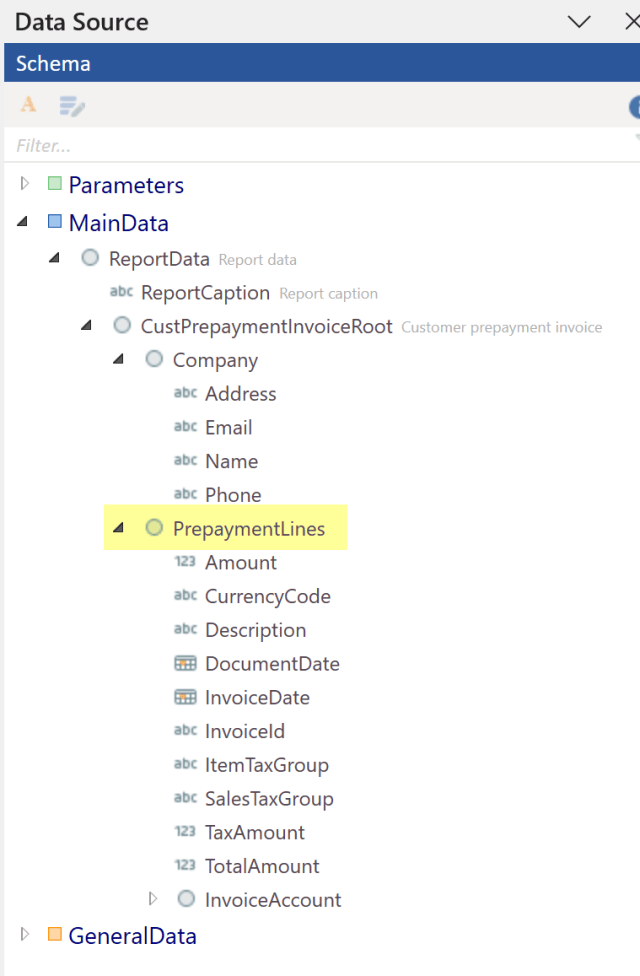640x976 pixels.
Task: Select the highlighted PrepaymentLines node
Action: [x=248, y=528]
